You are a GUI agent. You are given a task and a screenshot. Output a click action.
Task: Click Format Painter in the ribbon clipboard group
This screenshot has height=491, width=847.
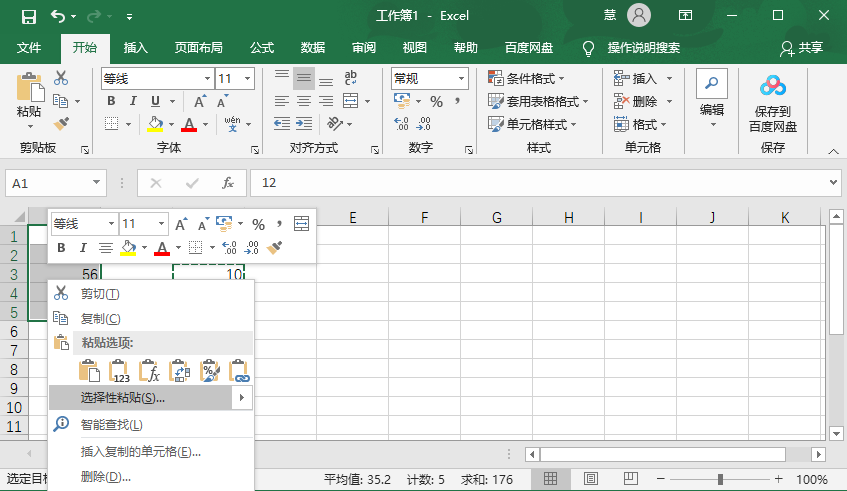tap(61, 124)
